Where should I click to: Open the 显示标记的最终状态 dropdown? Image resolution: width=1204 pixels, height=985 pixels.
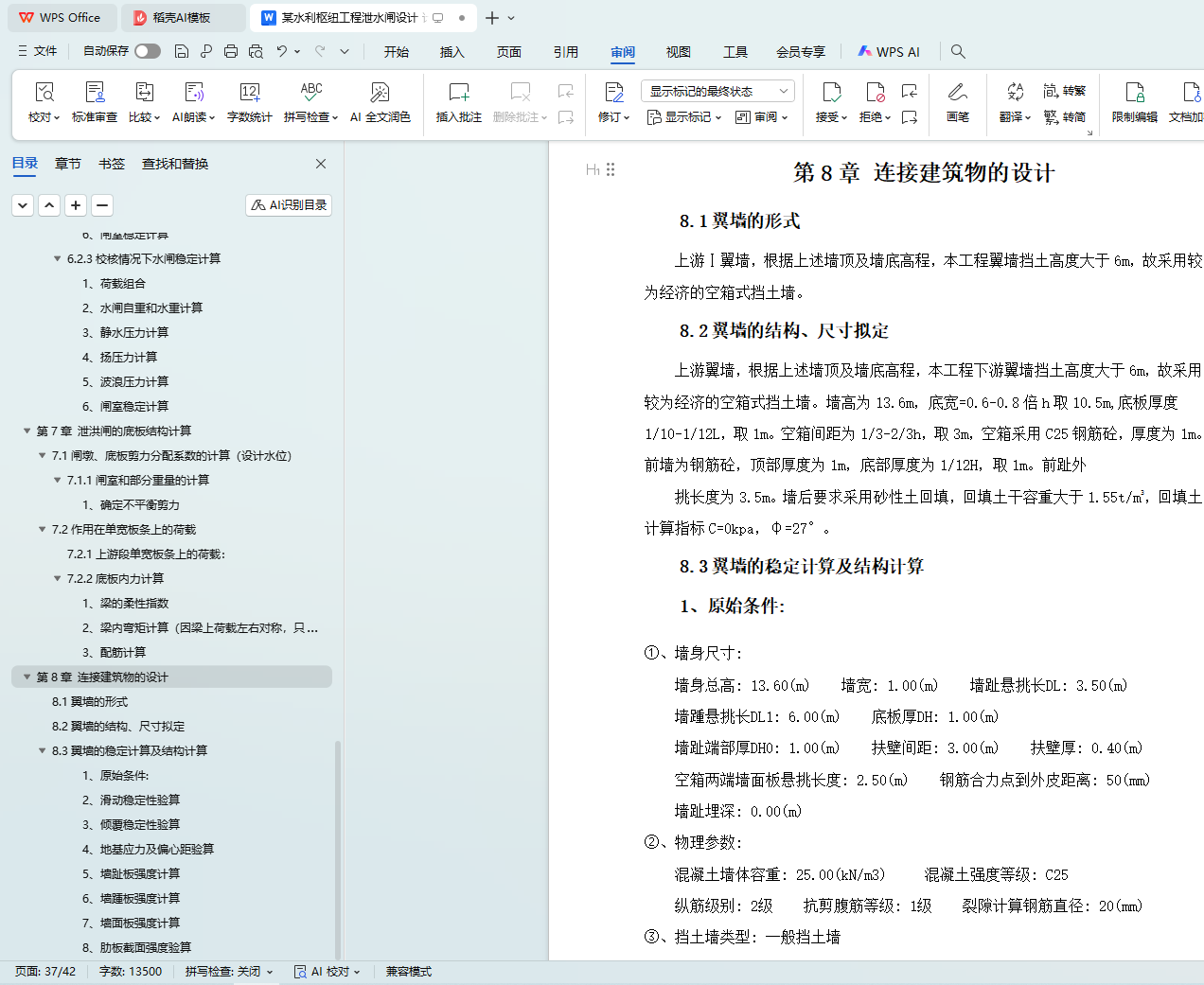[x=717, y=91]
